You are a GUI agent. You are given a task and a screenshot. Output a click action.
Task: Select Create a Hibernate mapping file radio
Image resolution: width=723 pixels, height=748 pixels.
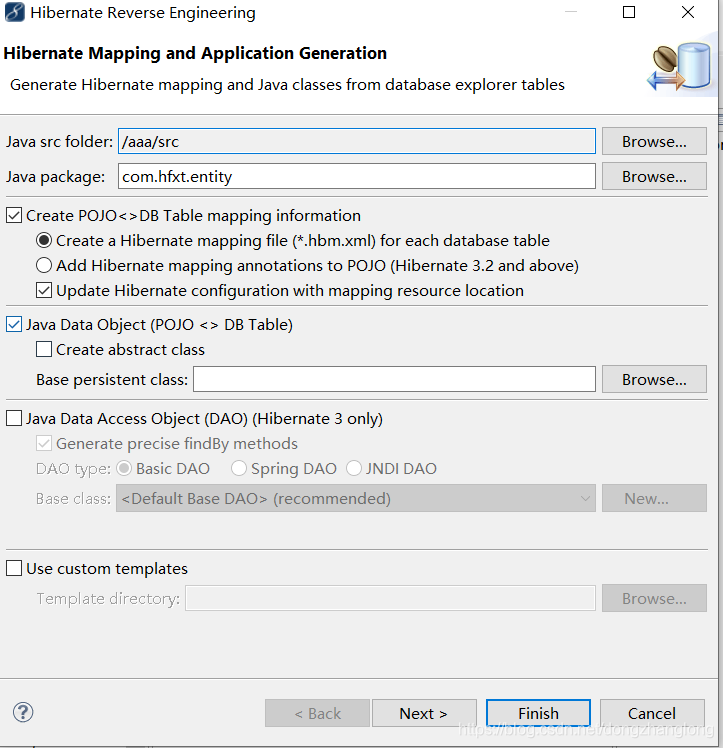click(x=44, y=240)
